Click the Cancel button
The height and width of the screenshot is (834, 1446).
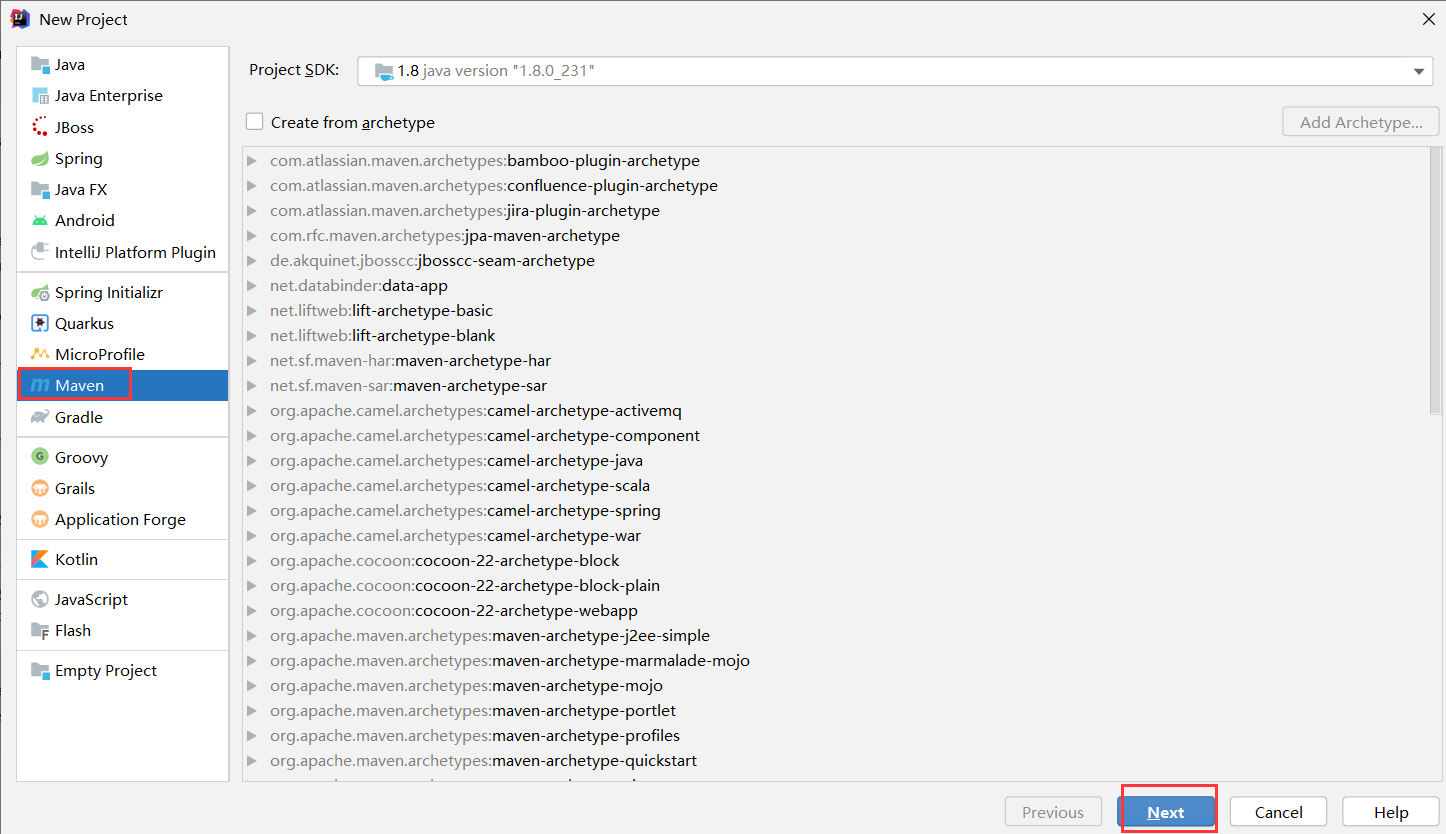pyautogui.click(x=1278, y=812)
